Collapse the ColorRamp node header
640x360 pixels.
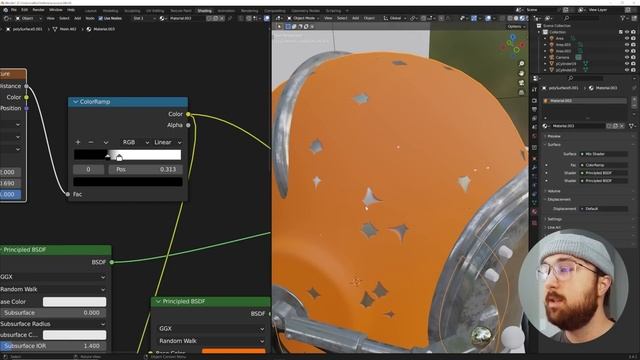[x=76, y=102]
